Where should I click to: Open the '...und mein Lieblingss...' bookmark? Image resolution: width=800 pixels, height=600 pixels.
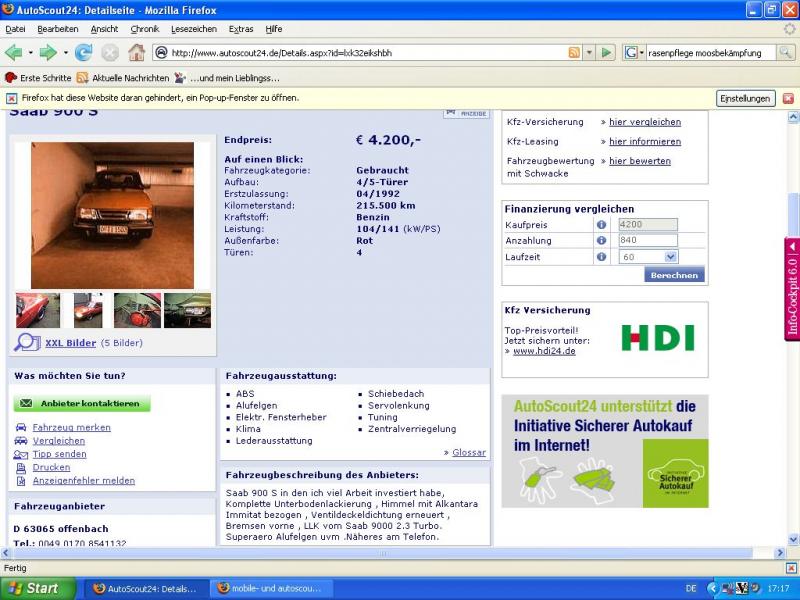coord(227,78)
